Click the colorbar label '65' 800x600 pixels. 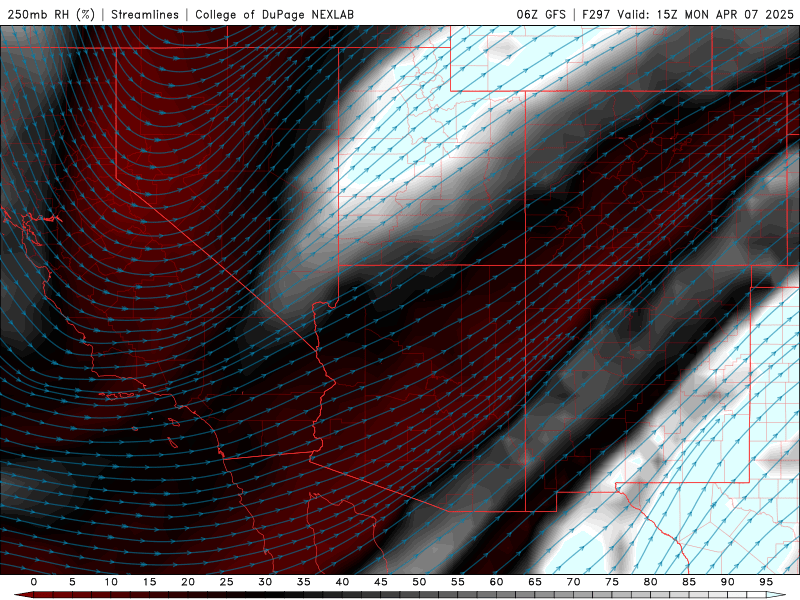coord(535,582)
